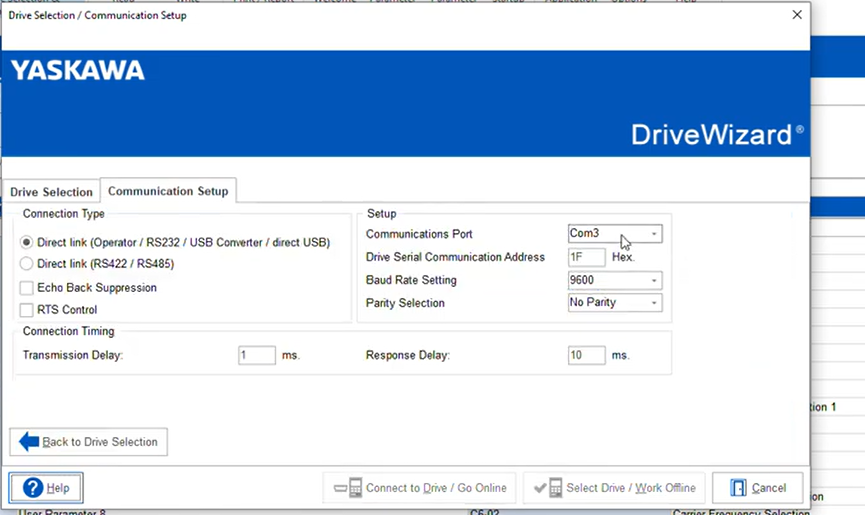Click the blue back arrow icon
The height and width of the screenshot is (515, 865).
[x=29, y=442]
